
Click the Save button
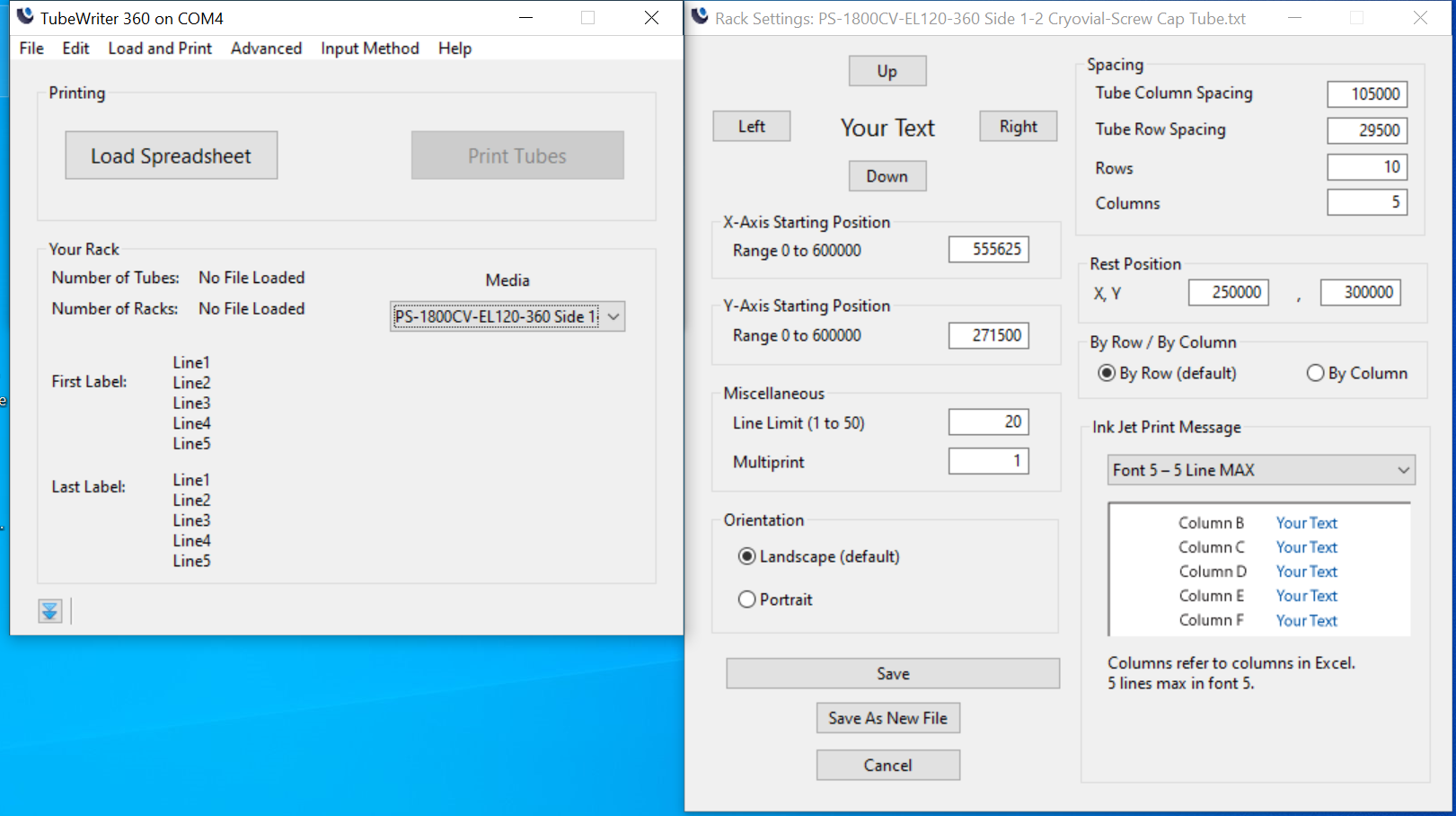tap(893, 674)
